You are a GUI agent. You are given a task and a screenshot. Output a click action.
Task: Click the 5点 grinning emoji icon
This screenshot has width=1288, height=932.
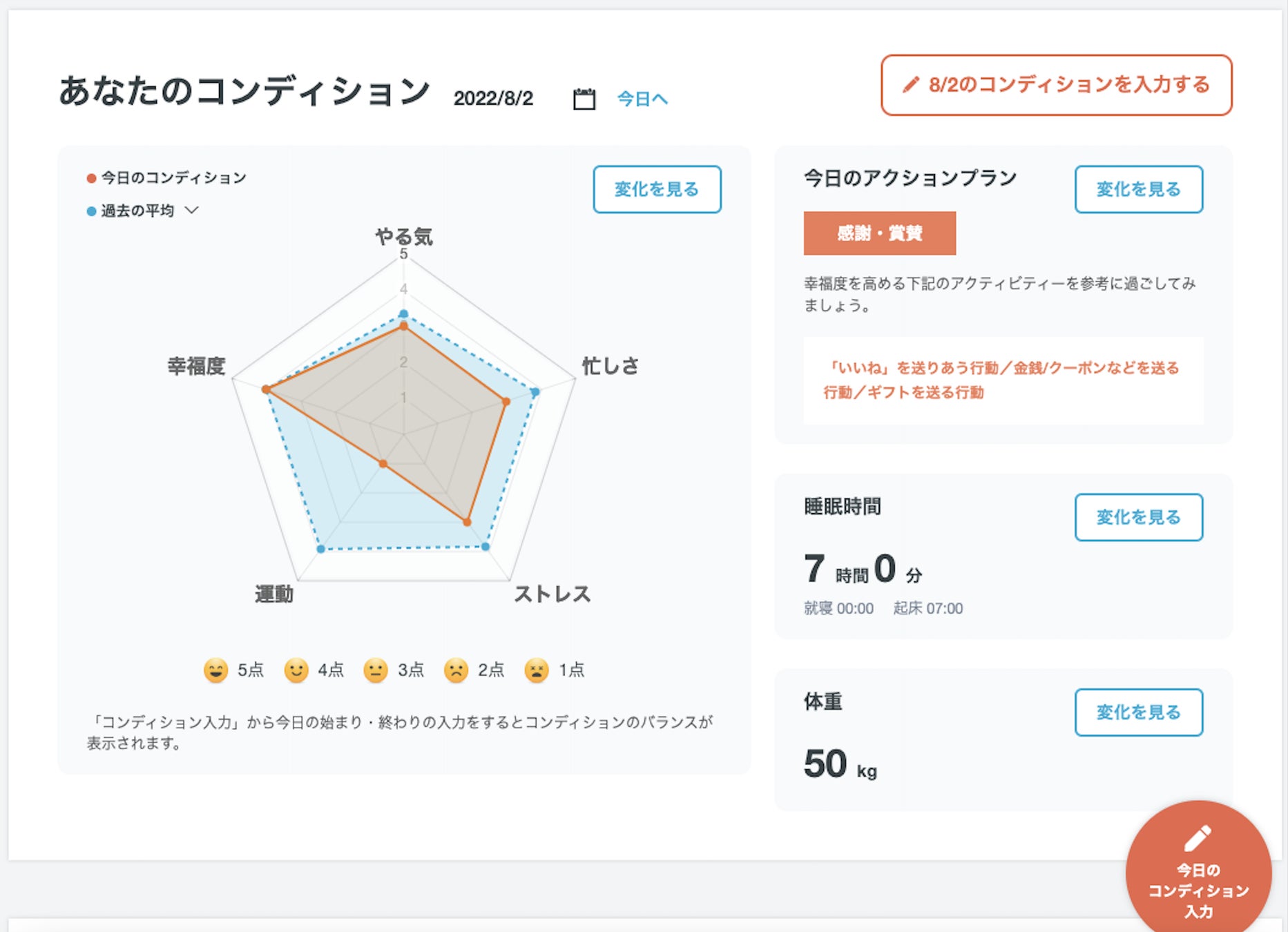pyautogui.click(x=215, y=670)
